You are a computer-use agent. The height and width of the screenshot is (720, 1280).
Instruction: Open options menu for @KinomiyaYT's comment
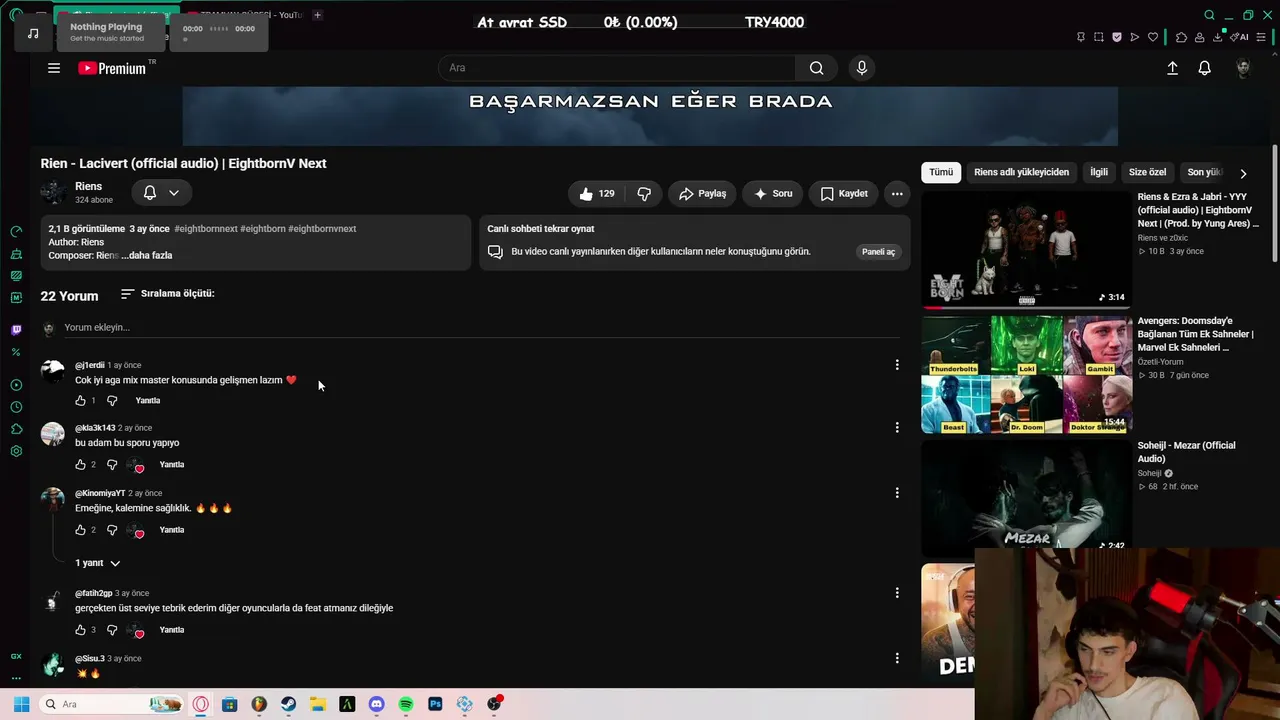click(x=897, y=493)
